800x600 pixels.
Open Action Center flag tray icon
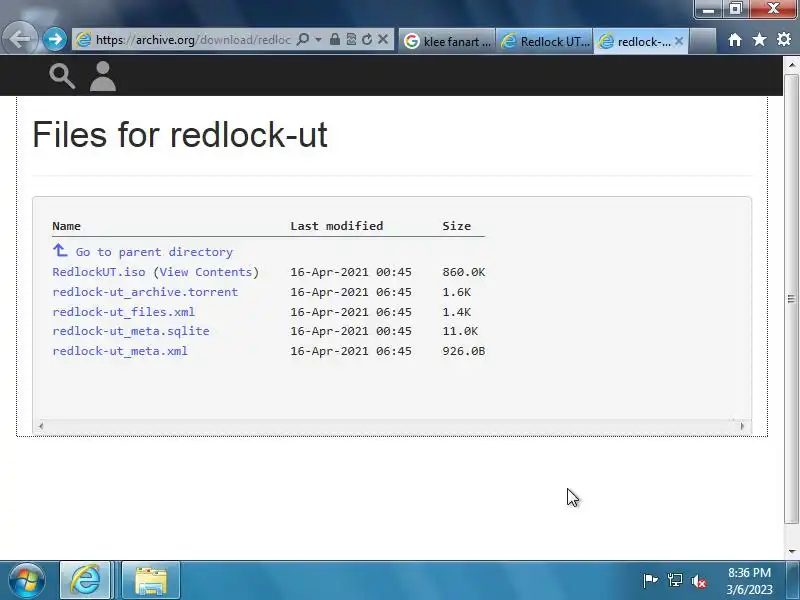point(650,580)
